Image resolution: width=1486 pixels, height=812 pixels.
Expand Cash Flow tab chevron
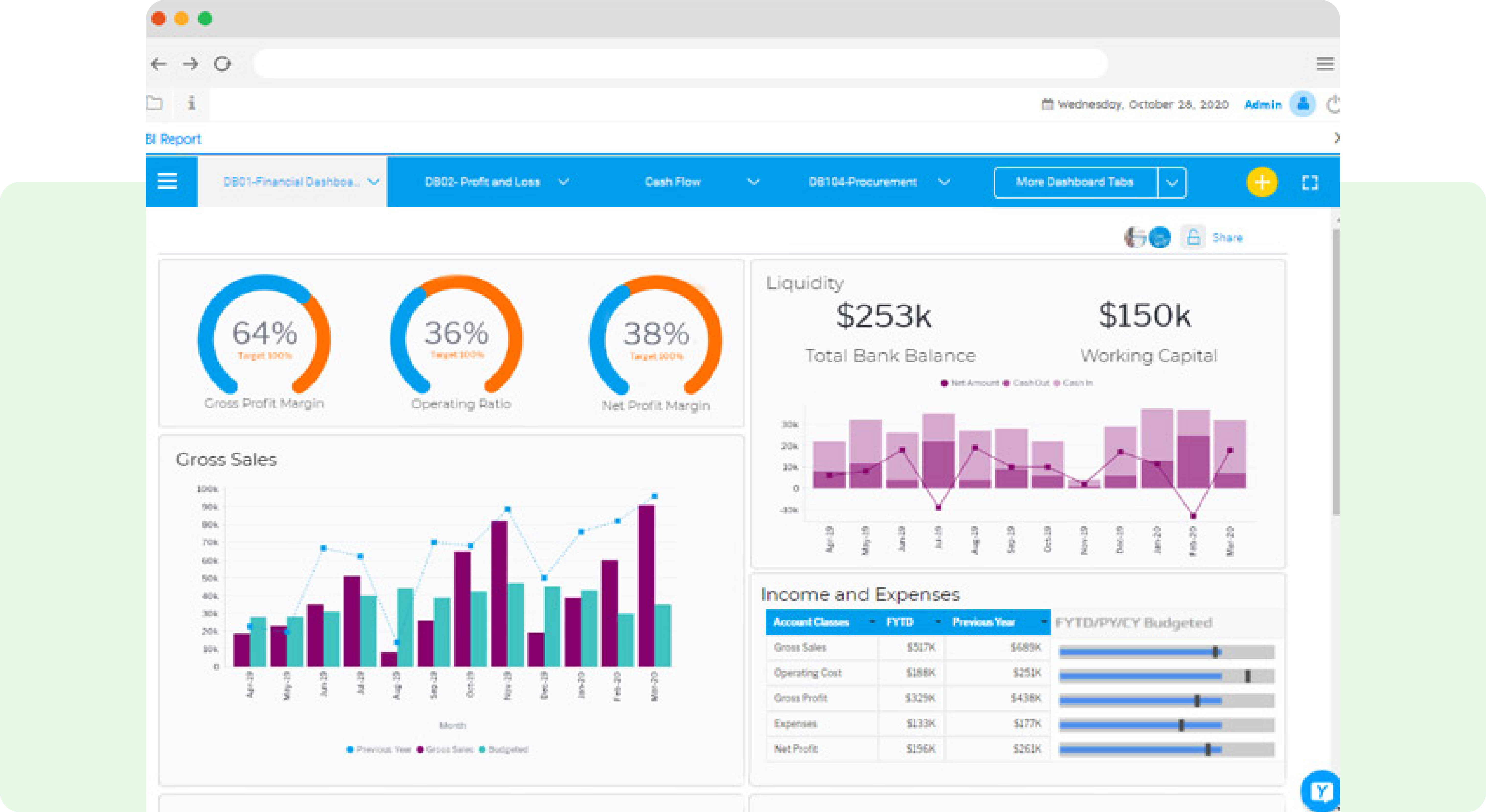click(753, 182)
